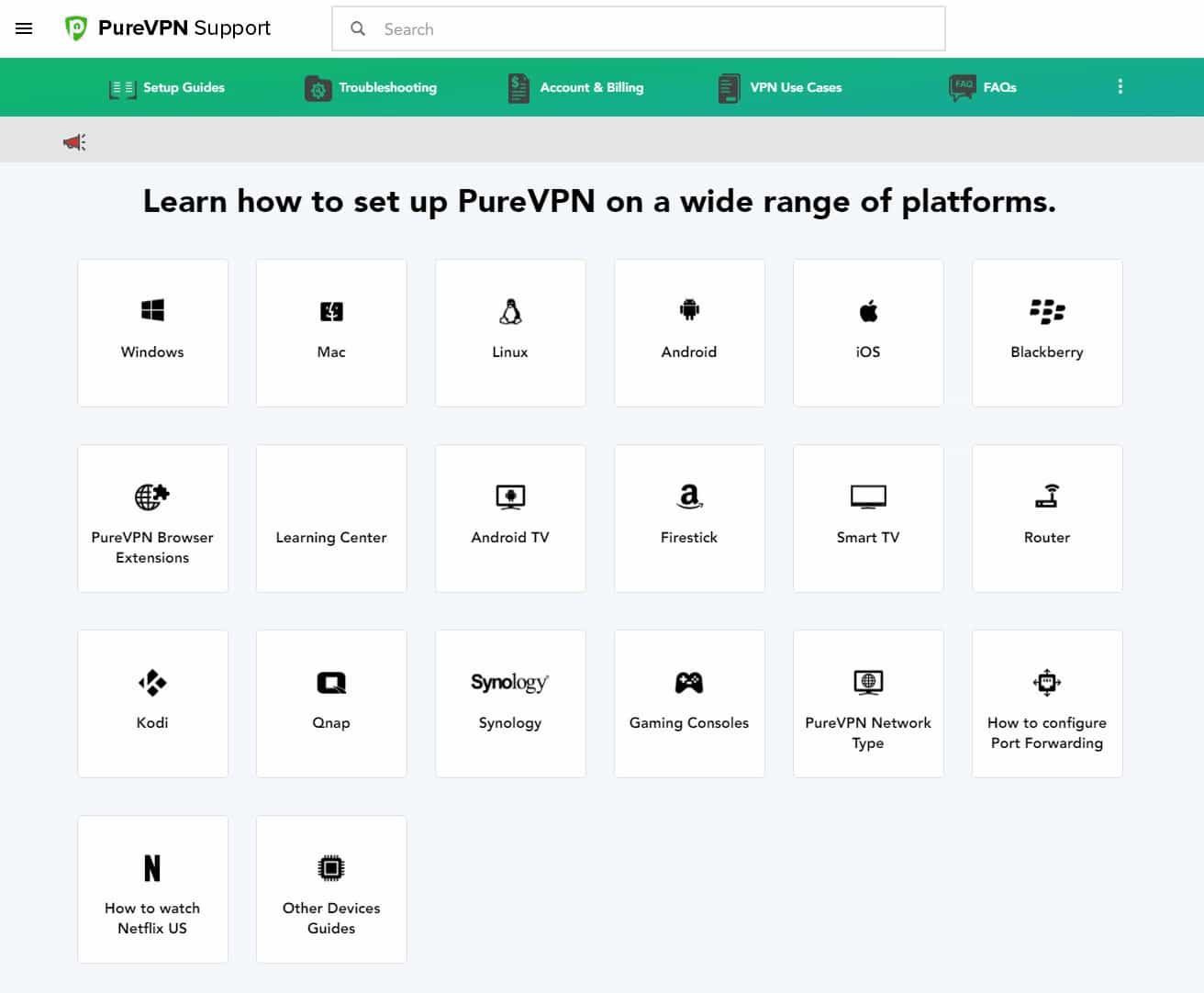Screen dimensions: 1204x993
Task: Open PureVPN Network Type label
Action: tap(868, 732)
